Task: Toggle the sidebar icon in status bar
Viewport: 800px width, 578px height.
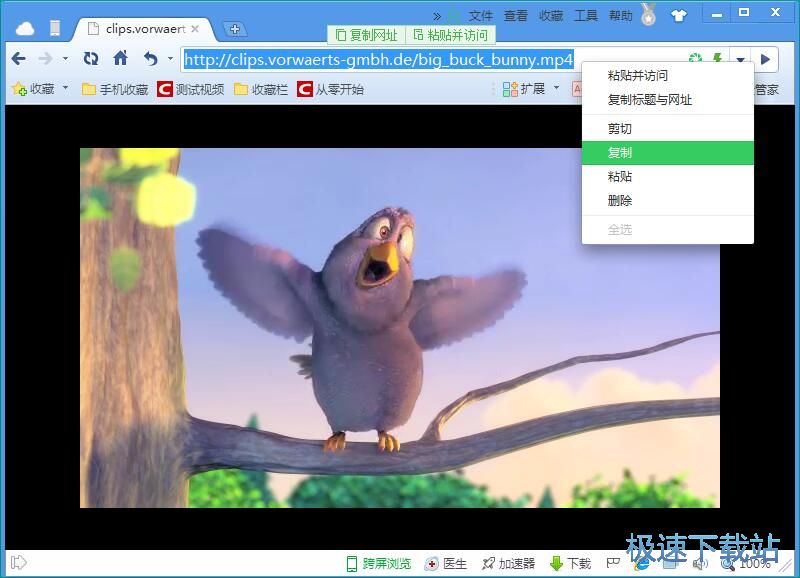Action: coord(18,563)
